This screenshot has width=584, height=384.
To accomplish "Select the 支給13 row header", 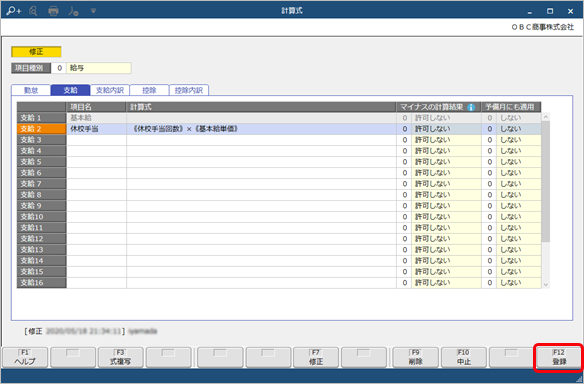I will tap(41, 250).
